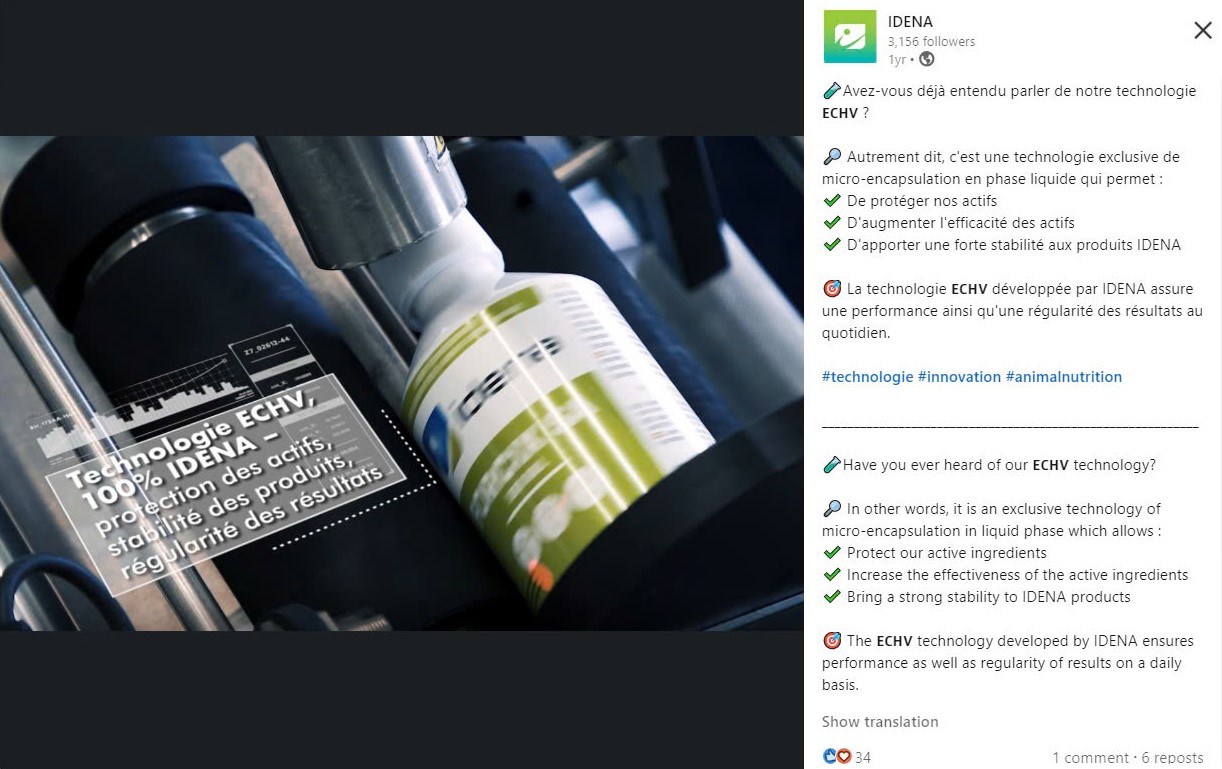This screenshot has height=769, width=1222.
Task: Close the post viewer with X
Action: click(x=1202, y=31)
